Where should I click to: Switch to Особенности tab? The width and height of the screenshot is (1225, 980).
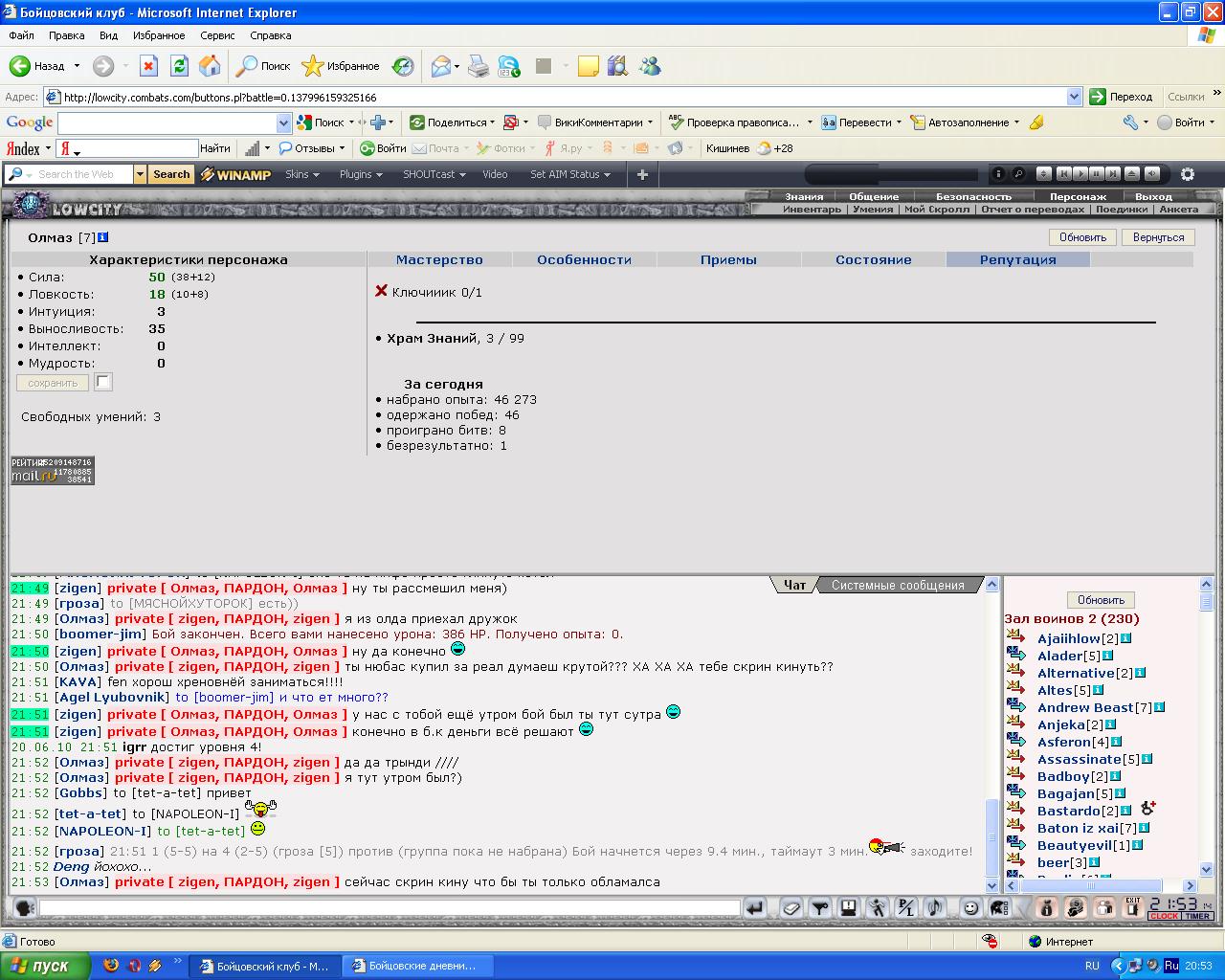[x=584, y=259]
